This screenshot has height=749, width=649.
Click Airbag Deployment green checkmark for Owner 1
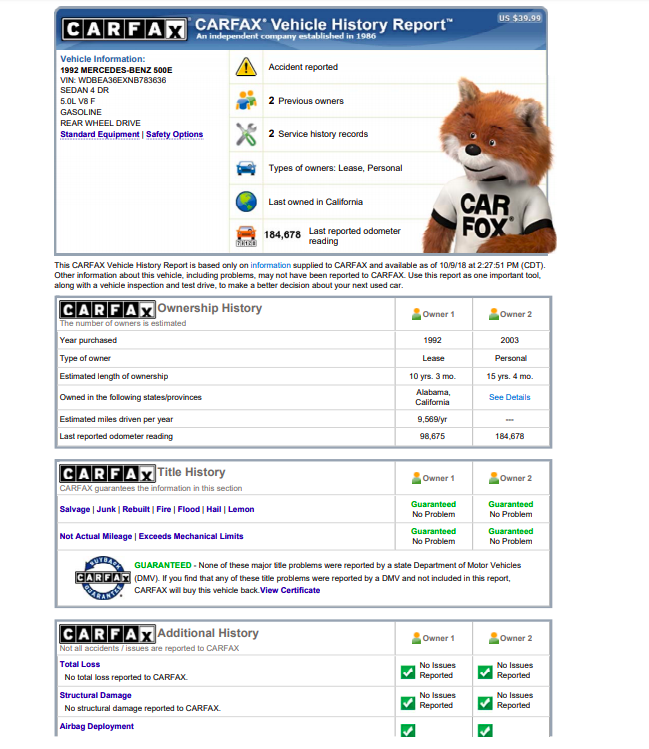408,730
